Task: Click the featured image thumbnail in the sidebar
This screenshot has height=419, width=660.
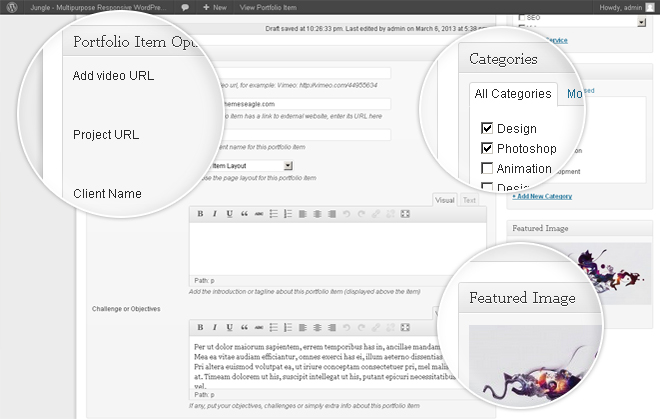Action: tap(610, 273)
